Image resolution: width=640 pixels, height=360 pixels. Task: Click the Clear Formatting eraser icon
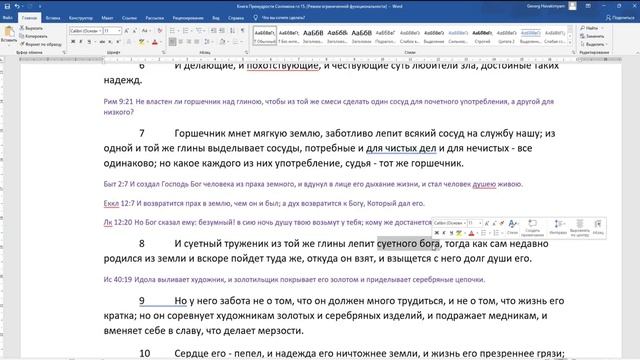(160, 31)
